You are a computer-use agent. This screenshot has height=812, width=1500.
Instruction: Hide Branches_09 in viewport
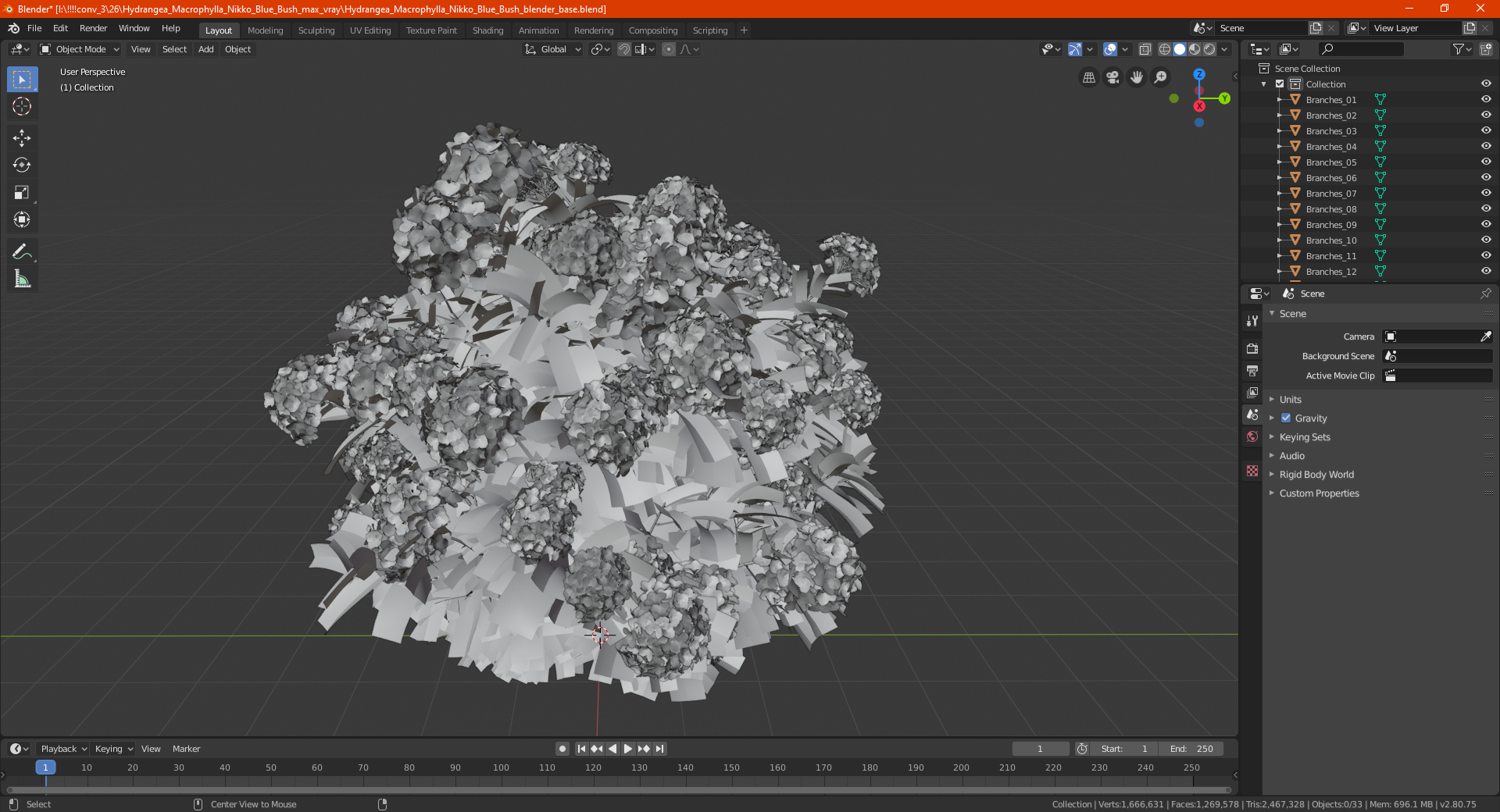coord(1486,224)
